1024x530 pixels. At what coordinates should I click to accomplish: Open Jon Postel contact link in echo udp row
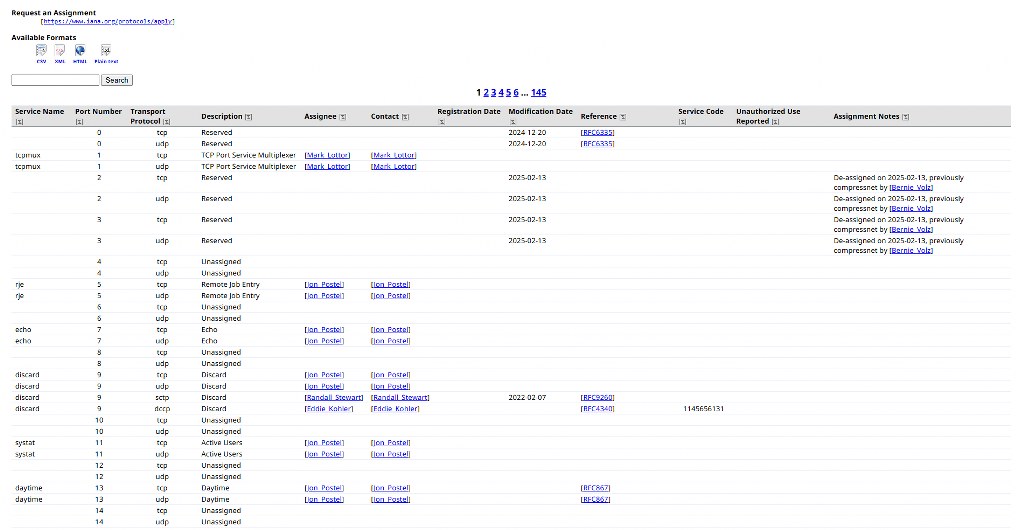[x=391, y=341]
